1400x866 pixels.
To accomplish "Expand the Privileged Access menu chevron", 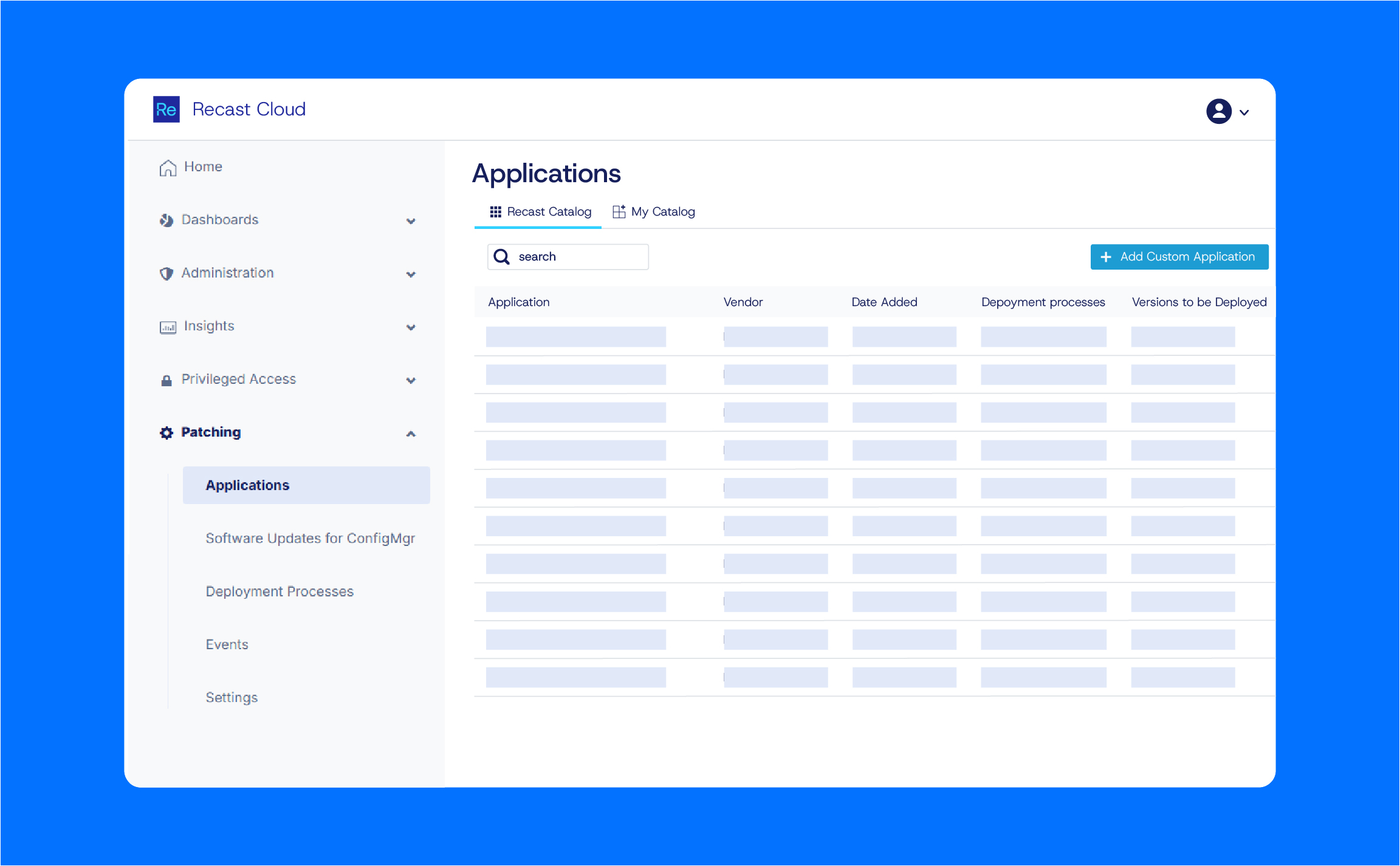I will coord(411,381).
